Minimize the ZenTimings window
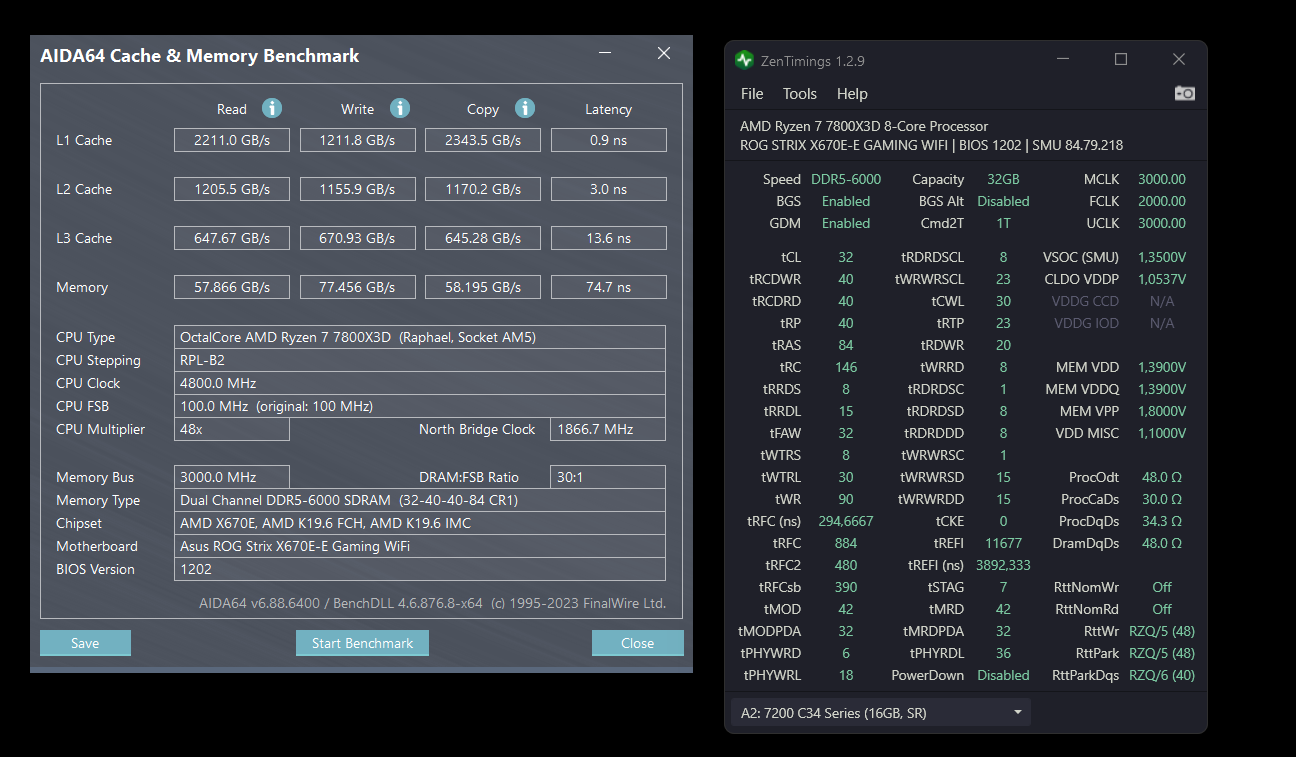This screenshot has height=757, width=1296. [1062, 60]
